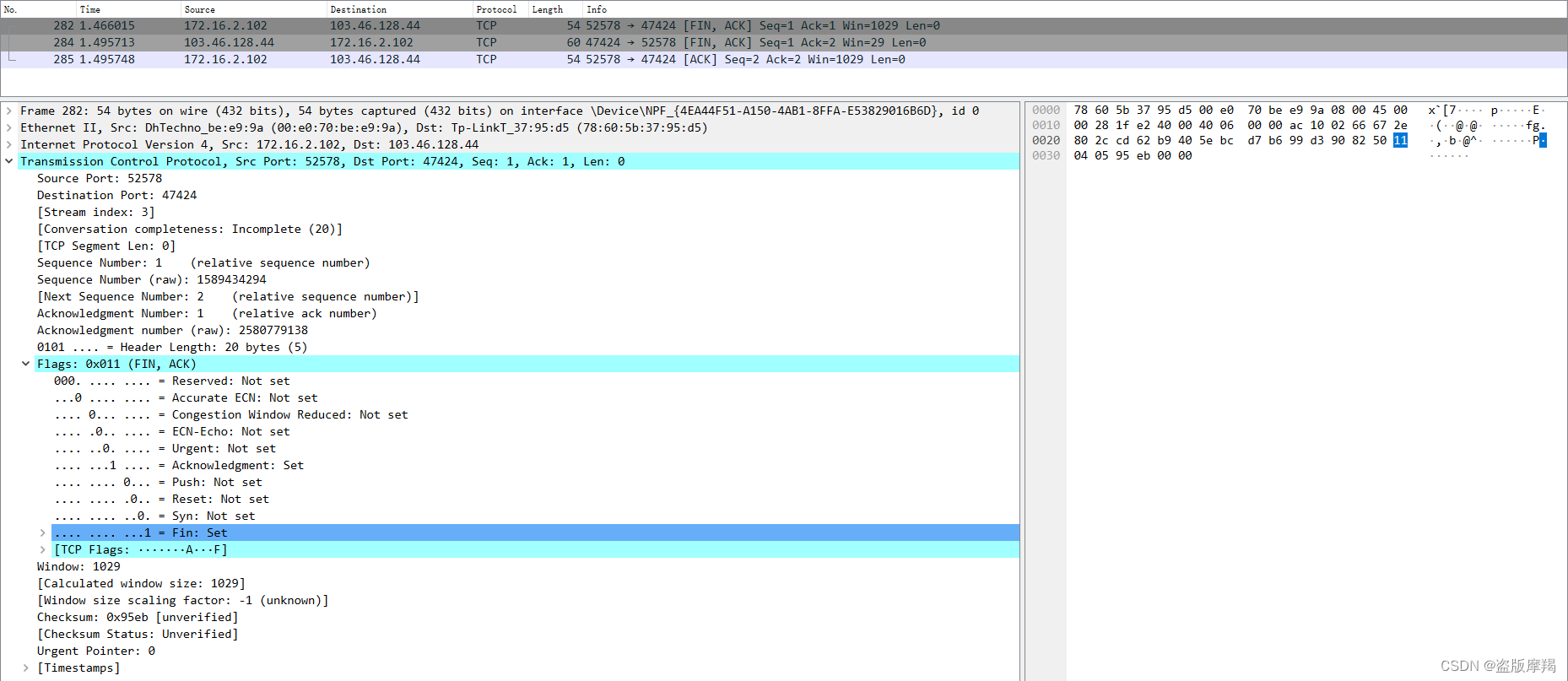Click hex offset 0000 row label
Image resolution: width=1568 pixels, height=681 pixels.
pyautogui.click(x=1046, y=110)
